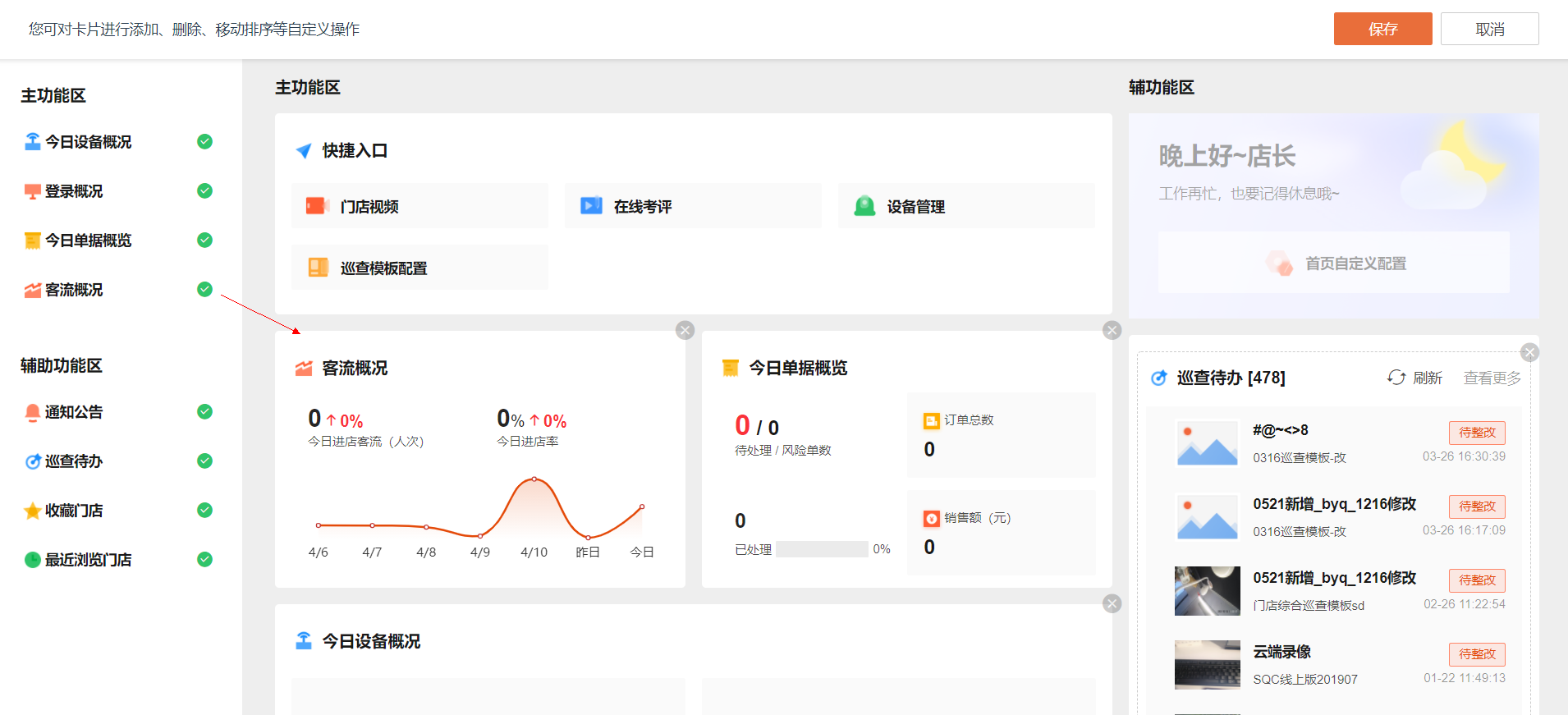
Task: Click the 通知公告 bell icon
Action: point(33,412)
